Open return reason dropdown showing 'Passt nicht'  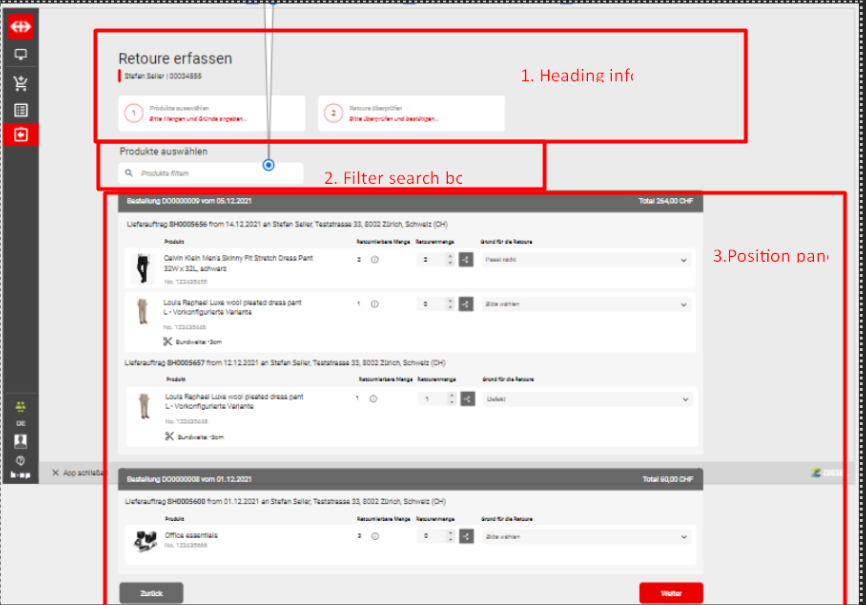(585, 260)
